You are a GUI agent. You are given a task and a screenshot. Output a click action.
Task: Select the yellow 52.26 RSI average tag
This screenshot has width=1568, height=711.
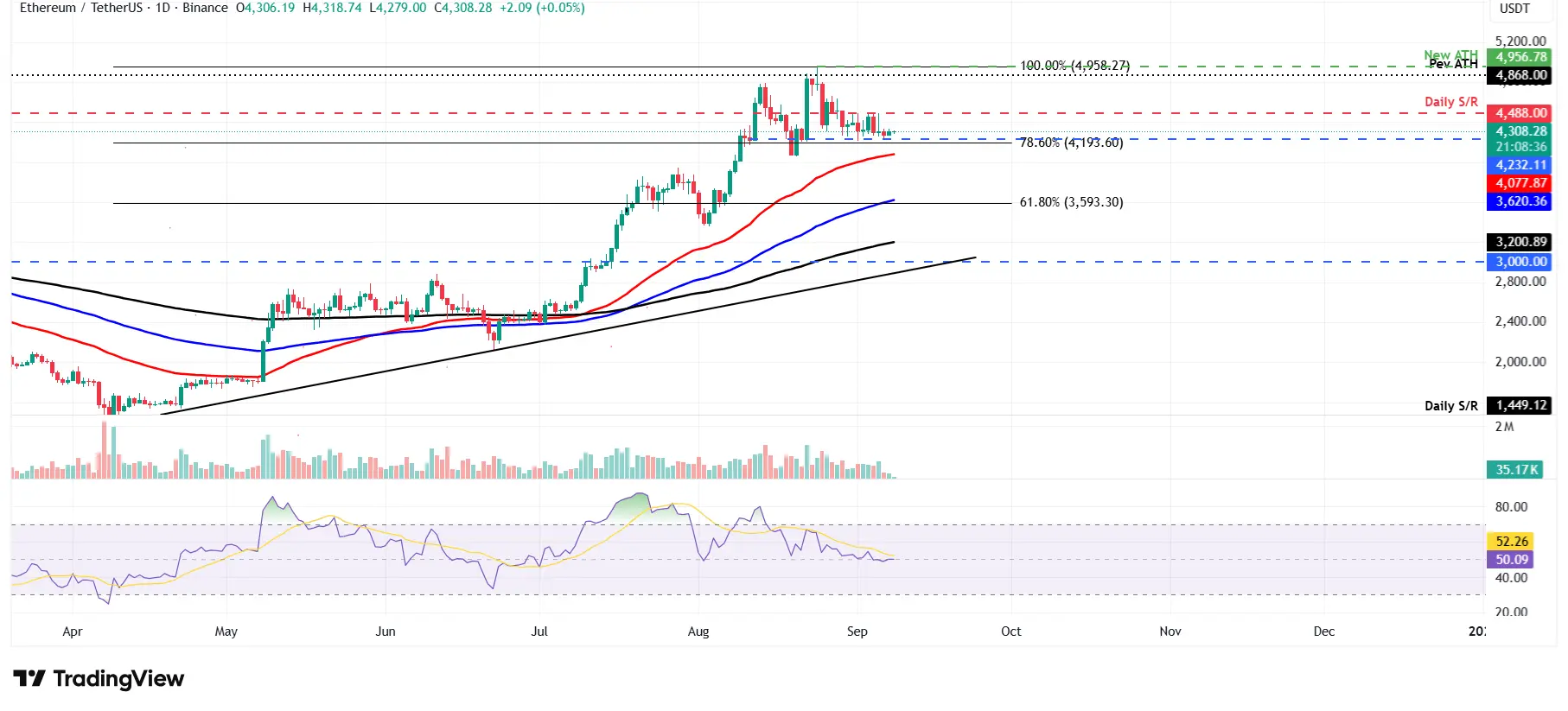pyautogui.click(x=1511, y=542)
